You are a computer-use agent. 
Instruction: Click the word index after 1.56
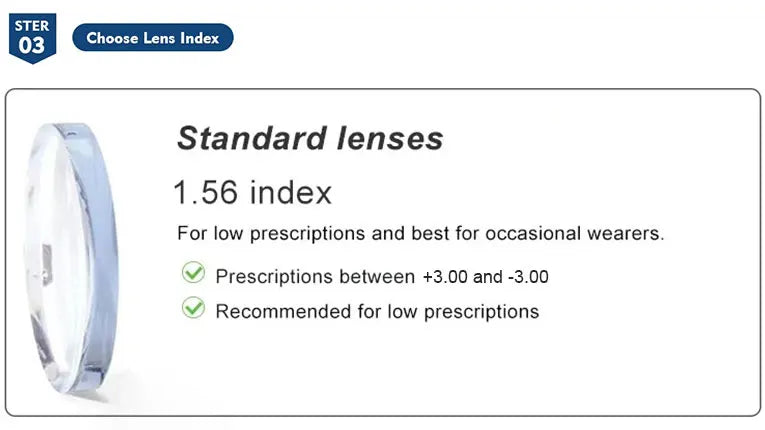[291, 192]
